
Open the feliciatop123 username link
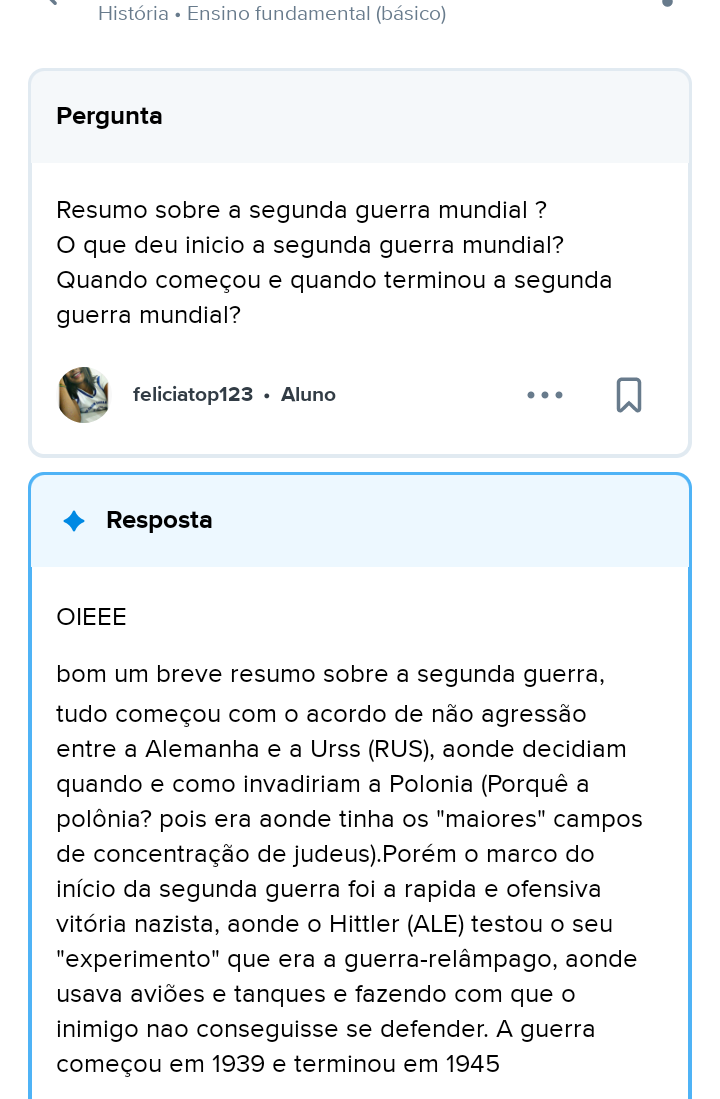pyautogui.click(x=193, y=395)
